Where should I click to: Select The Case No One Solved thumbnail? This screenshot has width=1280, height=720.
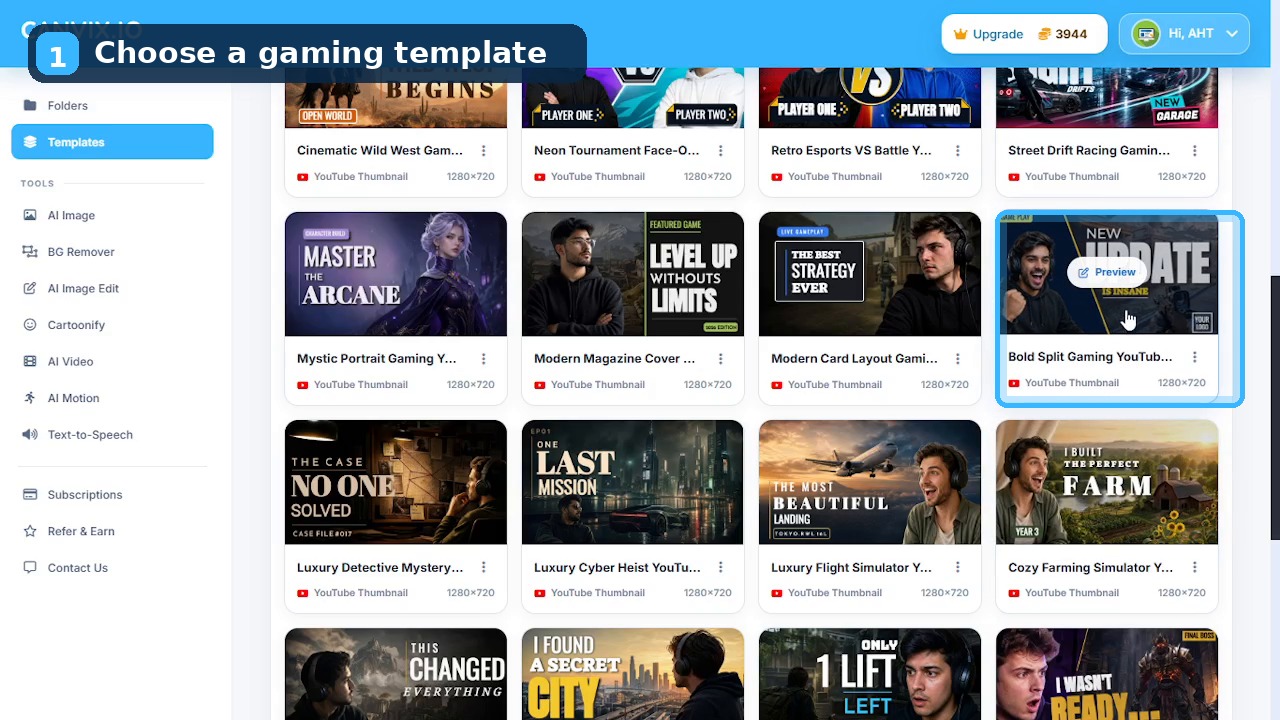click(396, 482)
